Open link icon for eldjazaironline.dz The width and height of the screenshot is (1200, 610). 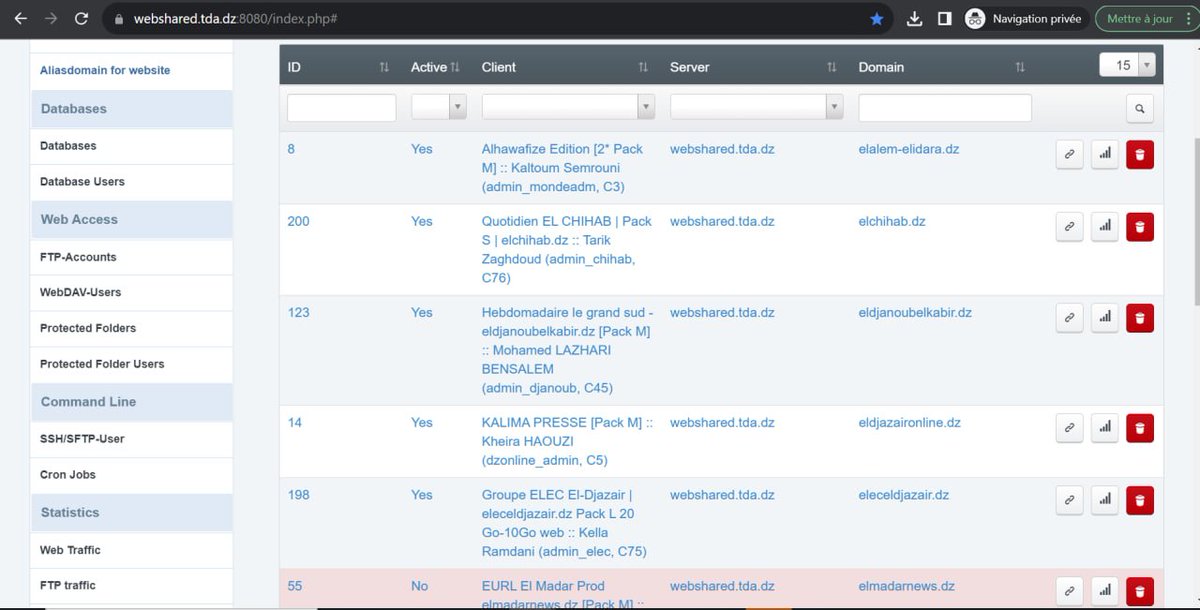(x=1069, y=428)
